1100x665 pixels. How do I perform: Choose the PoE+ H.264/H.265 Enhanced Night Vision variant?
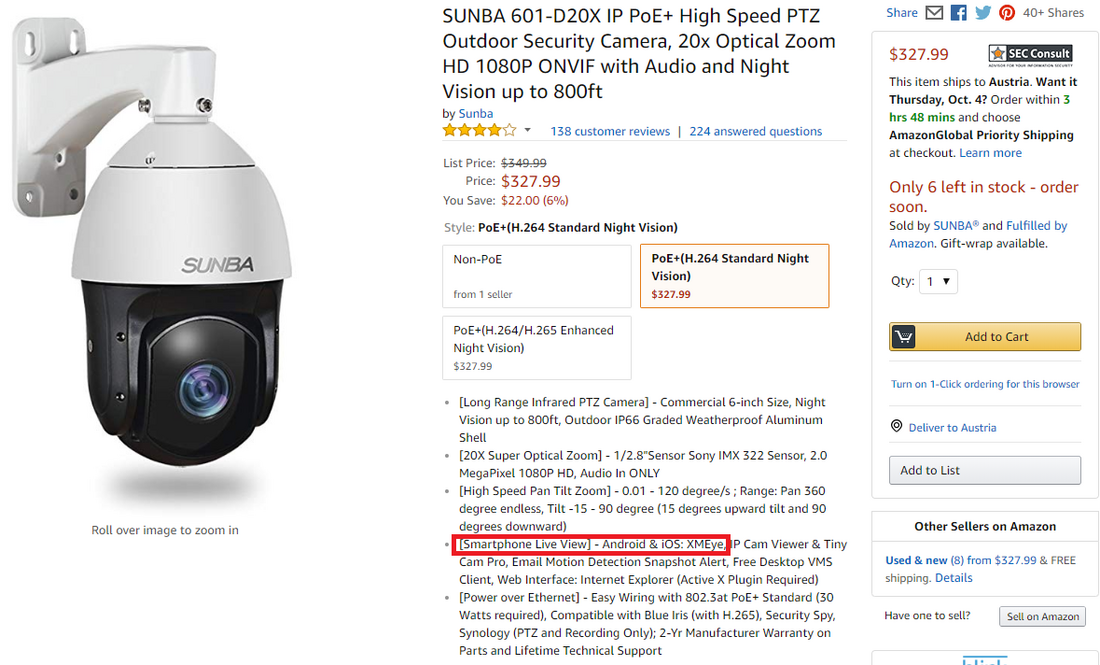click(x=536, y=347)
